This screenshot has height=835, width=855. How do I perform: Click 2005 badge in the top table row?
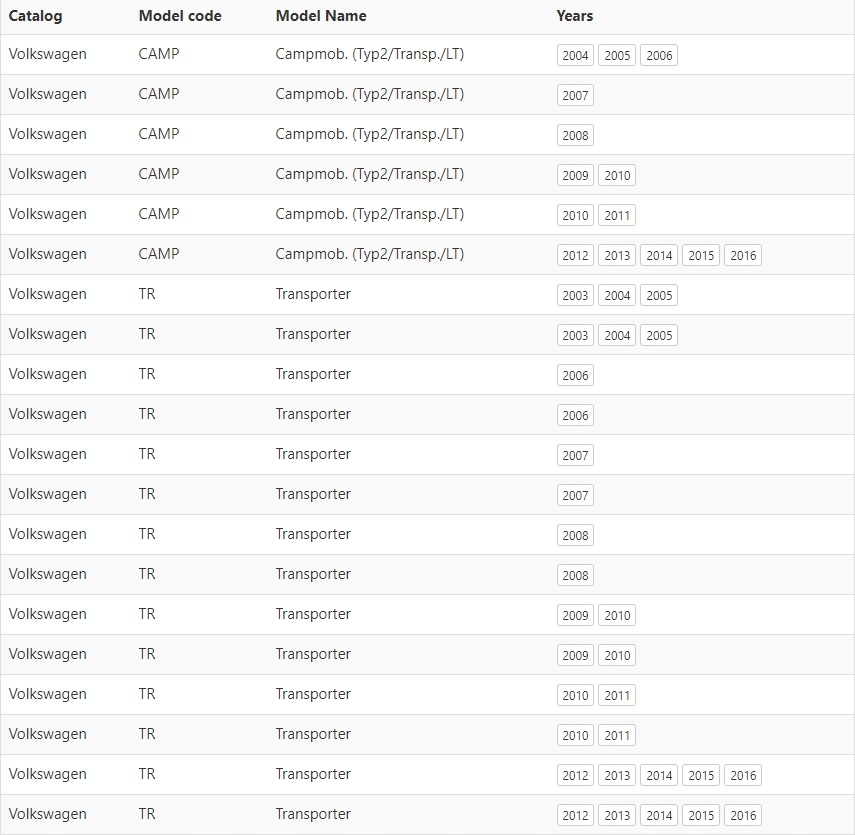tap(617, 56)
